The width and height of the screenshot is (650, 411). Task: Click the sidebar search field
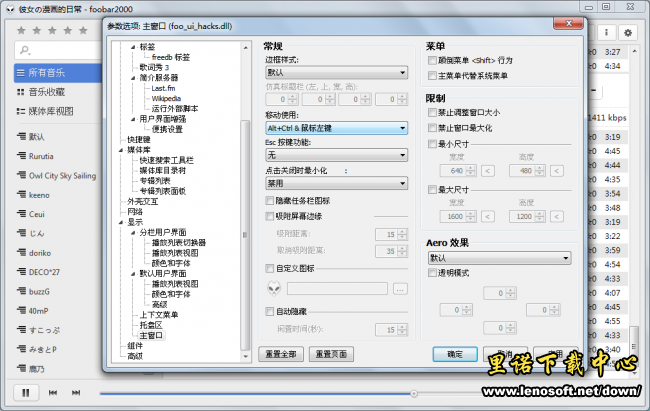pos(58,51)
